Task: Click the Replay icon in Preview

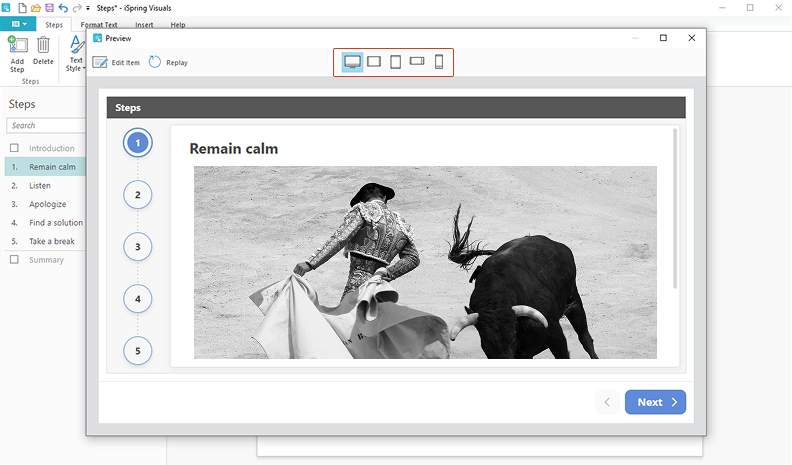Action: [155, 62]
